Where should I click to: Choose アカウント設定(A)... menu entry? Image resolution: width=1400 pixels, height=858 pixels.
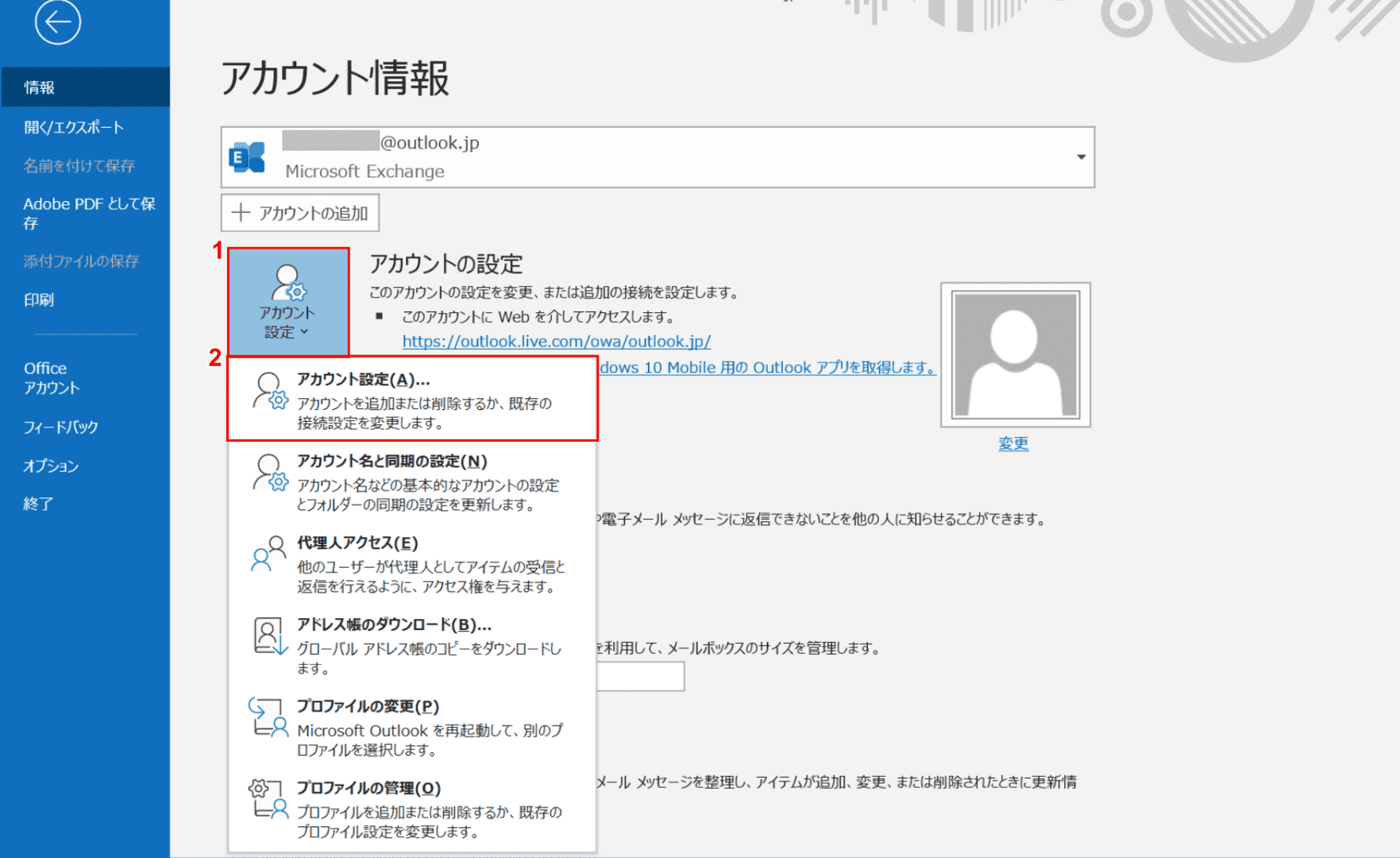[412, 399]
